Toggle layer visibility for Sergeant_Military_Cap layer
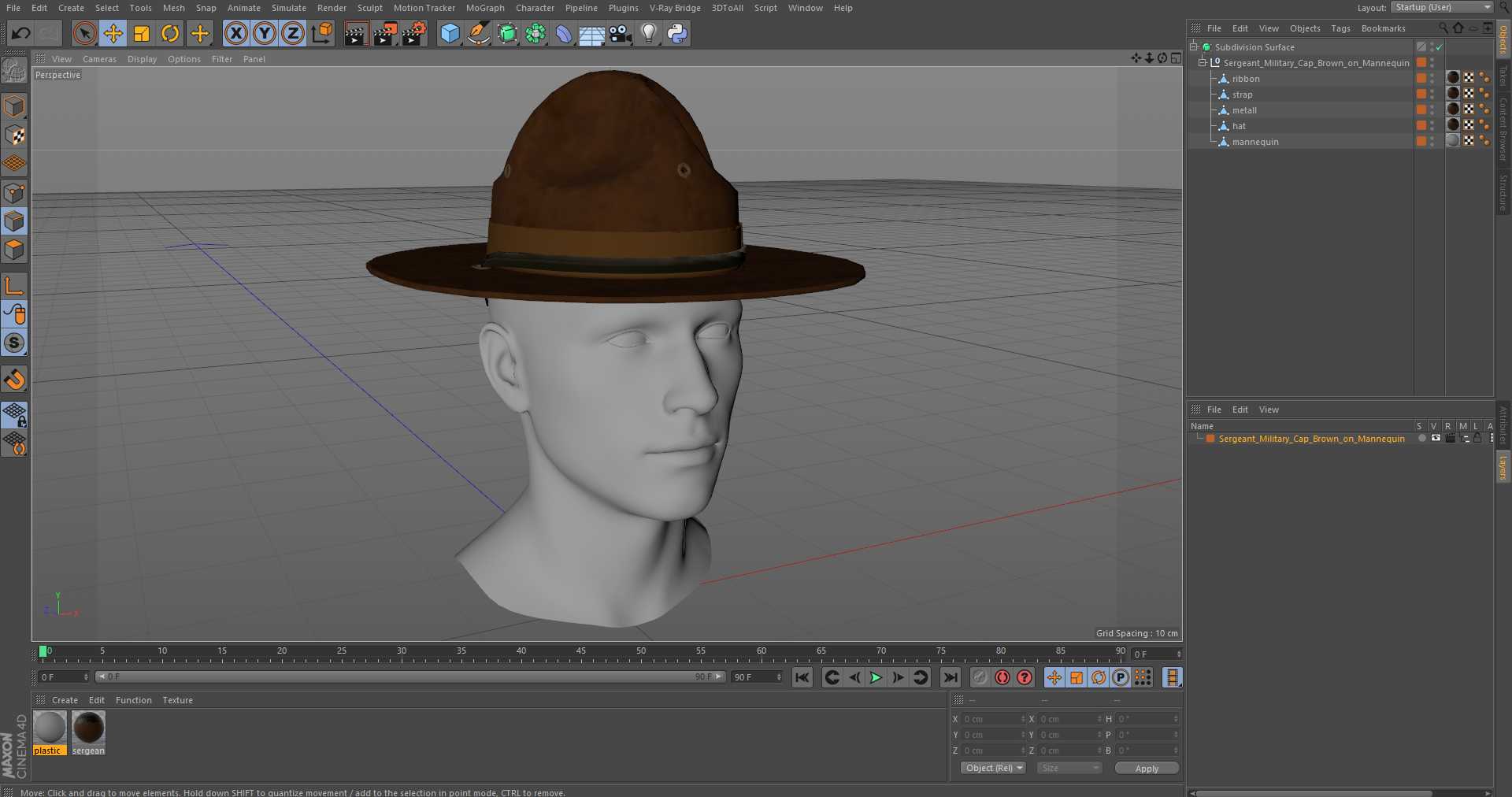Image resolution: width=1512 pixels, height=797 pixels. point(1436,439)
